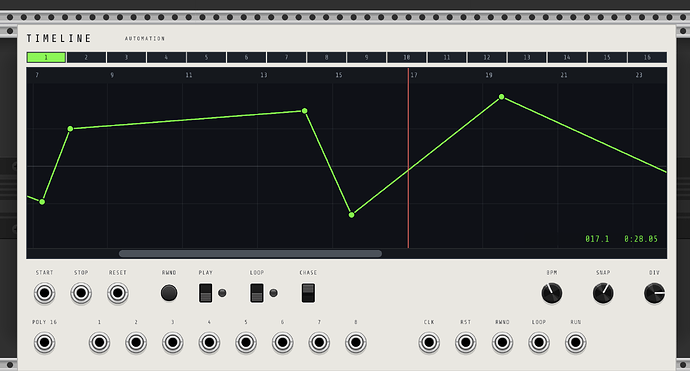Select automation lane tab 16
The image size is (690, 371).
(647, 57)
